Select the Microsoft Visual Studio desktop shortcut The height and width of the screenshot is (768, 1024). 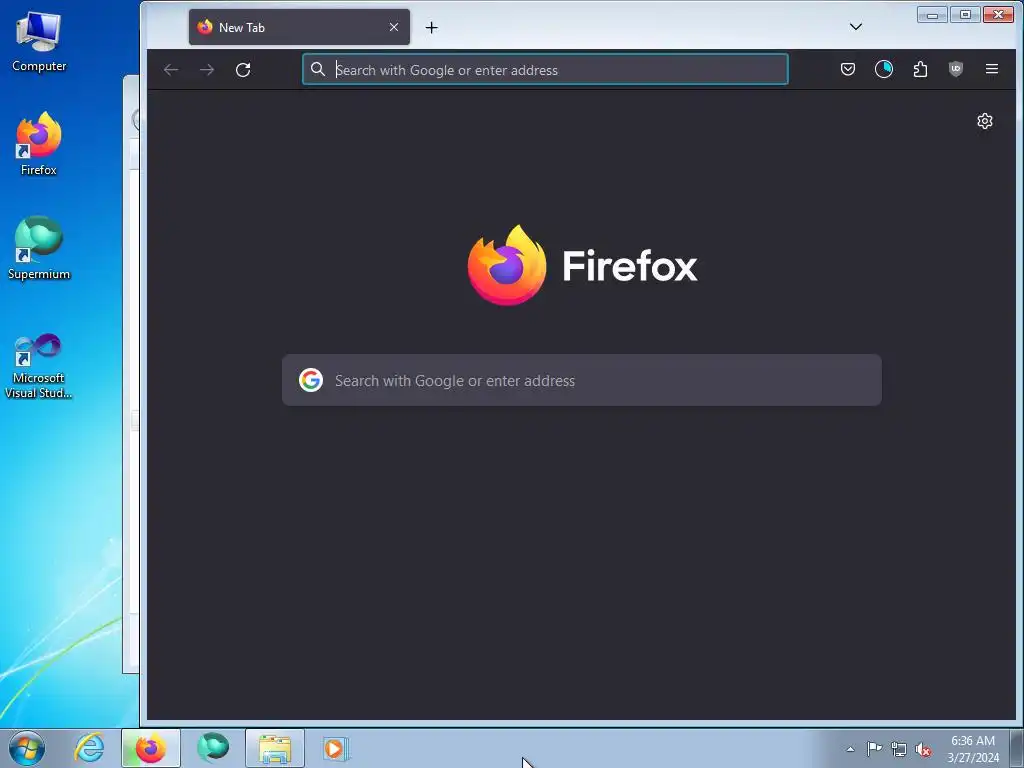coord(39,366)
